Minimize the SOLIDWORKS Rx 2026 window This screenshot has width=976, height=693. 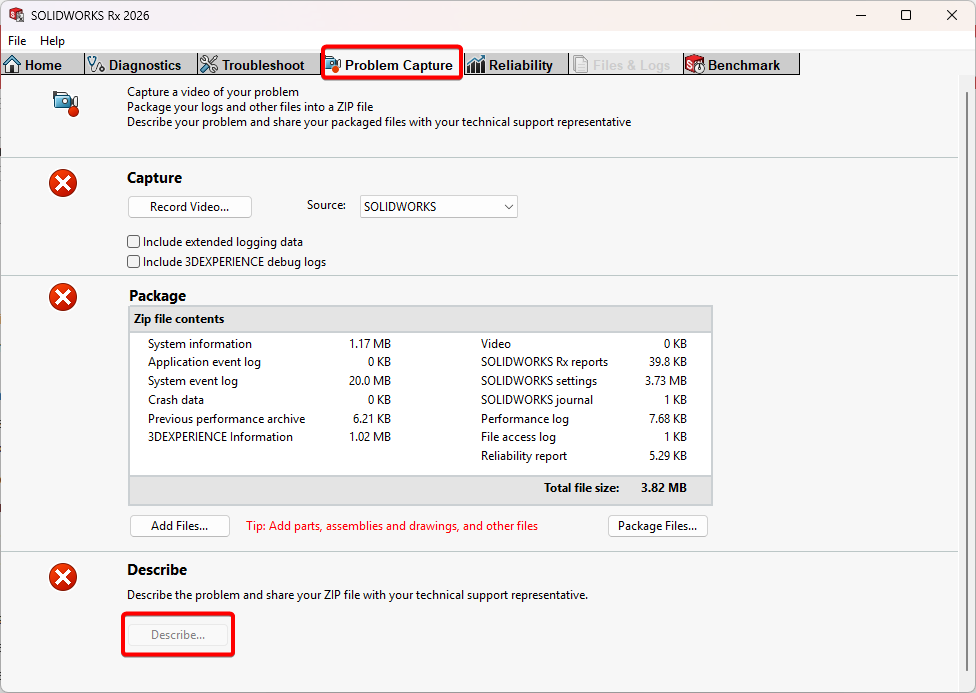point(861,15)
